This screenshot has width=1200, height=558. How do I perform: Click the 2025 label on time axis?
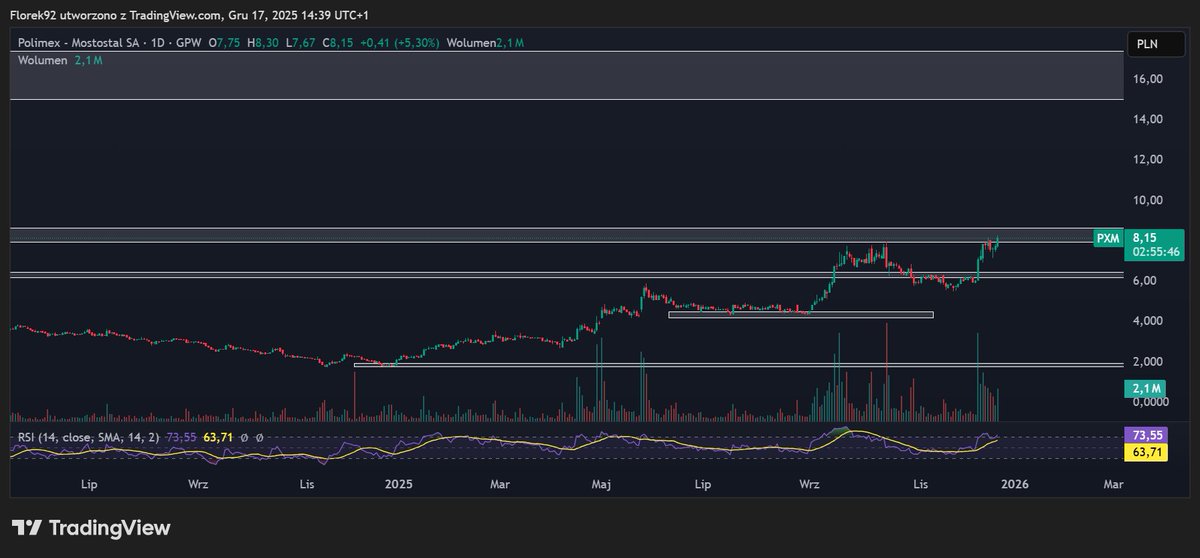398,484
